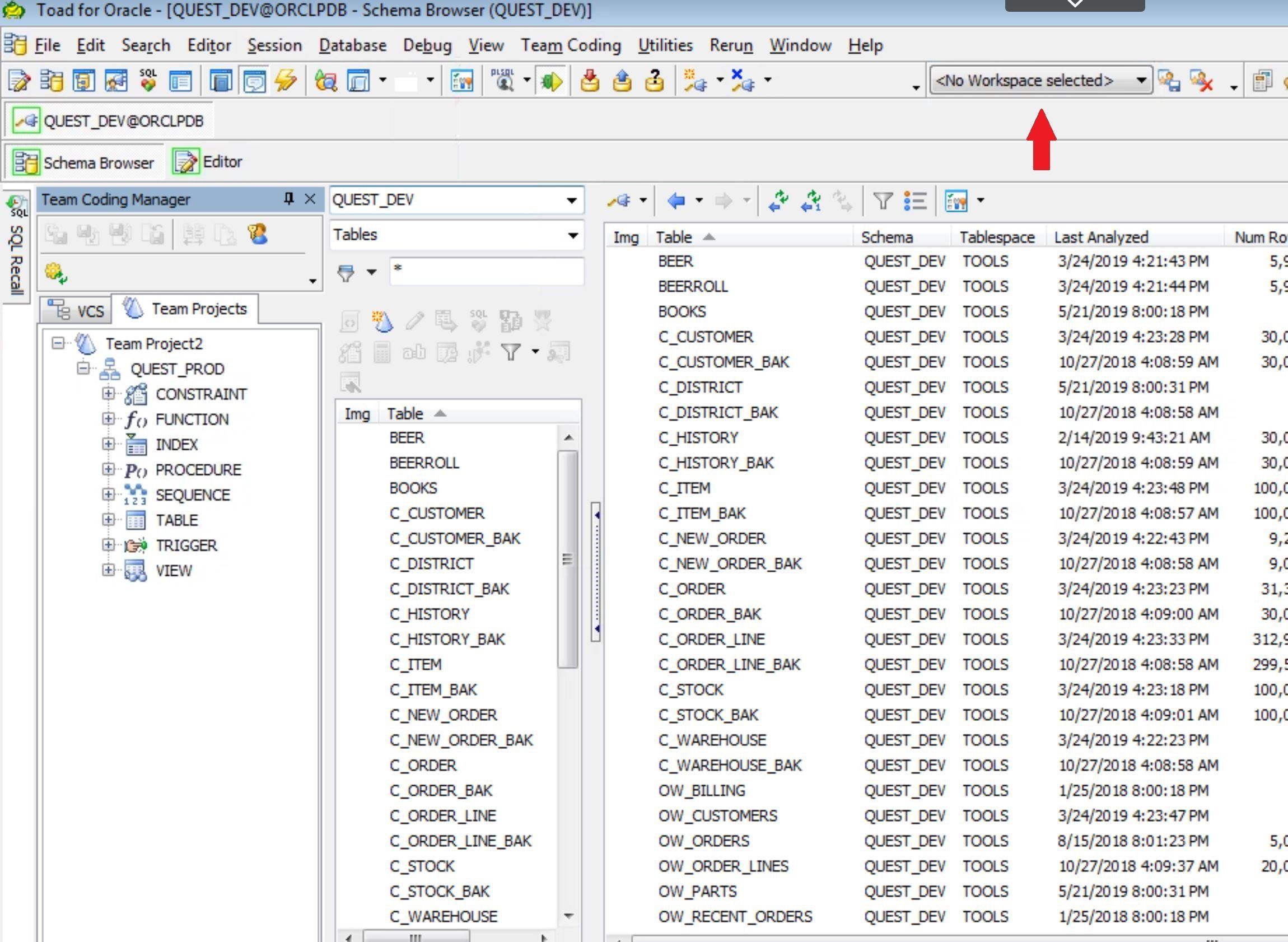Click the SQL Optimizer heart icon
Screen dimensions: 1288x942
click(148, 81)
